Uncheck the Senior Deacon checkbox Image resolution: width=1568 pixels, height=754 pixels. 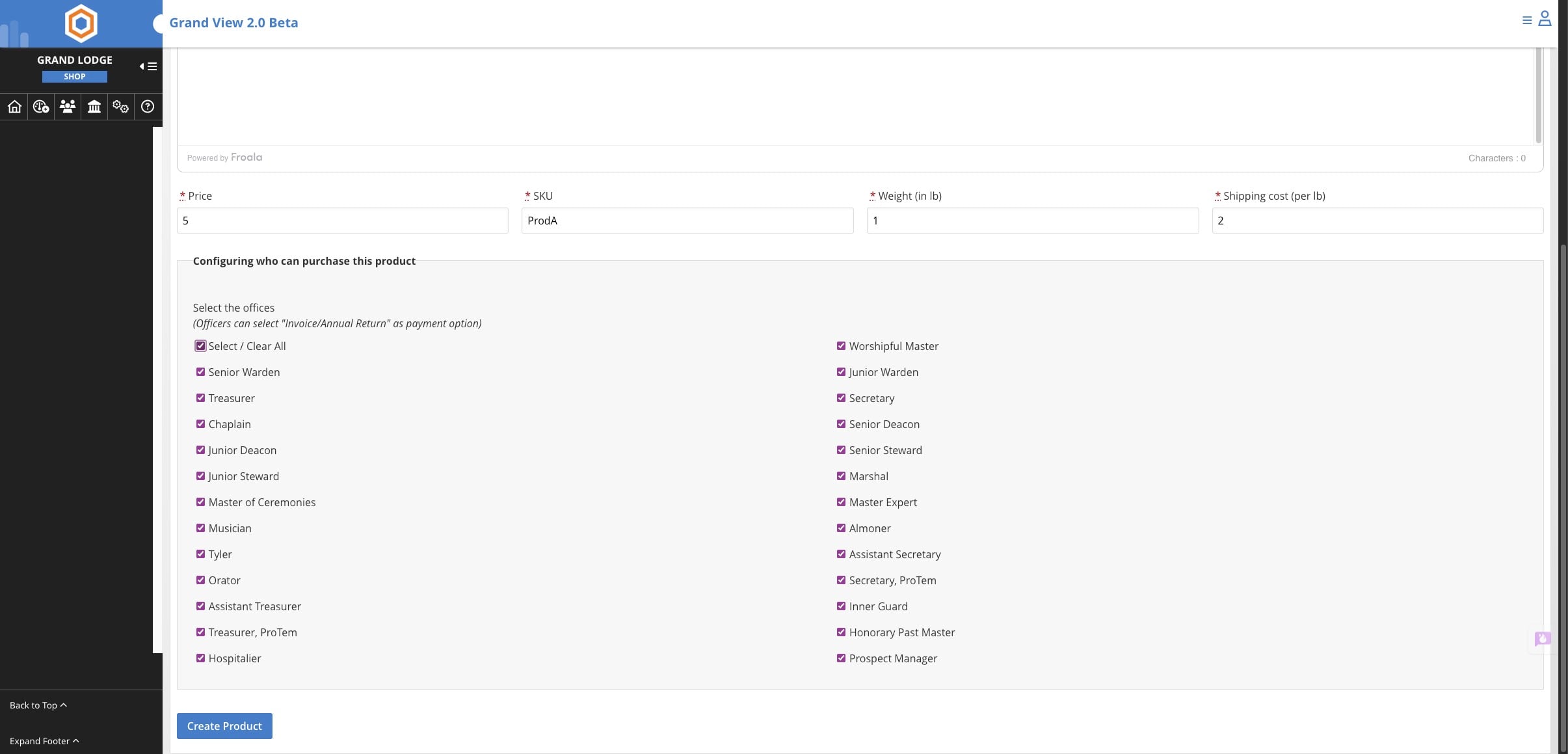(841, 424)
